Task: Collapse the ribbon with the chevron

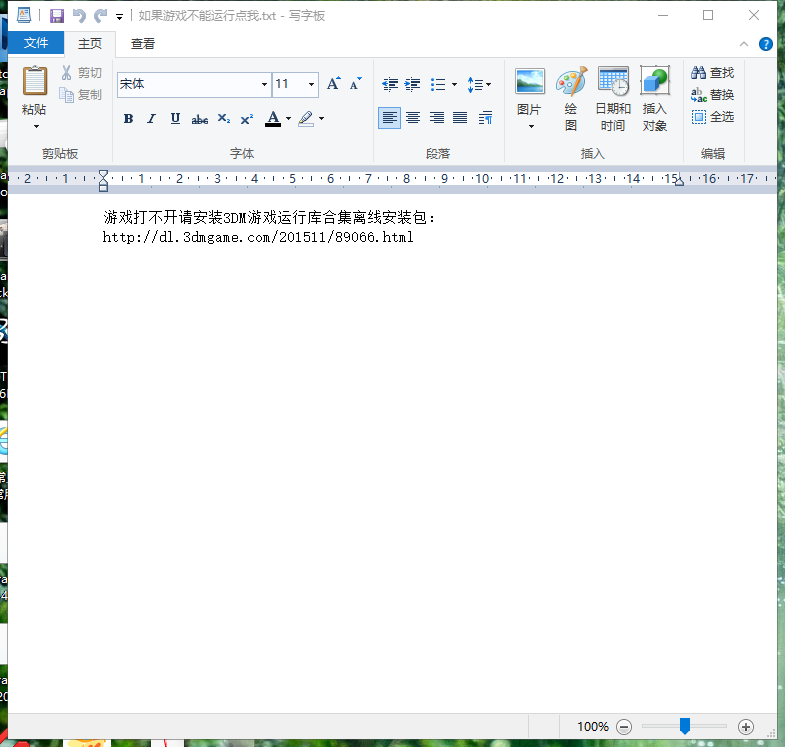Action: (x=744, y=44)
